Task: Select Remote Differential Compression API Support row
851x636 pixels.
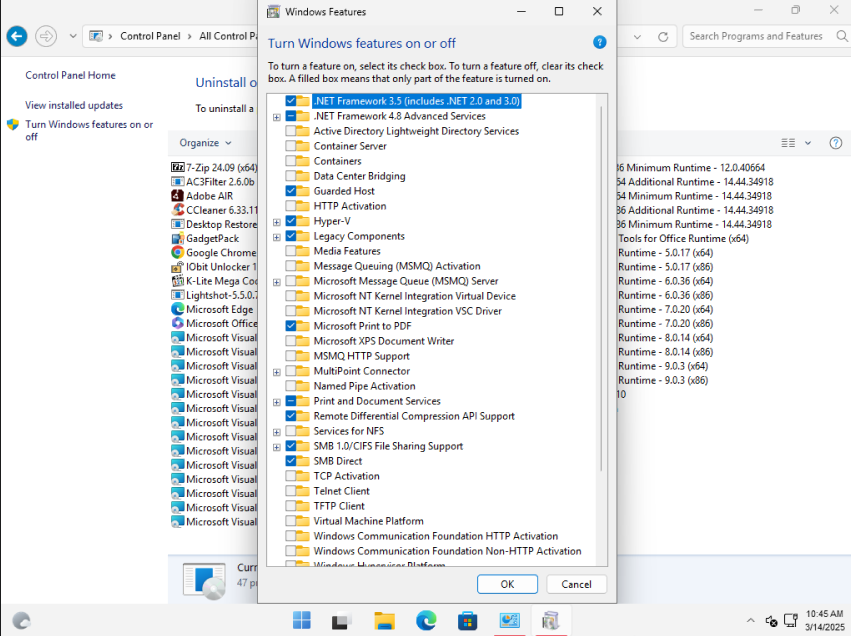Action: (414, 416)
